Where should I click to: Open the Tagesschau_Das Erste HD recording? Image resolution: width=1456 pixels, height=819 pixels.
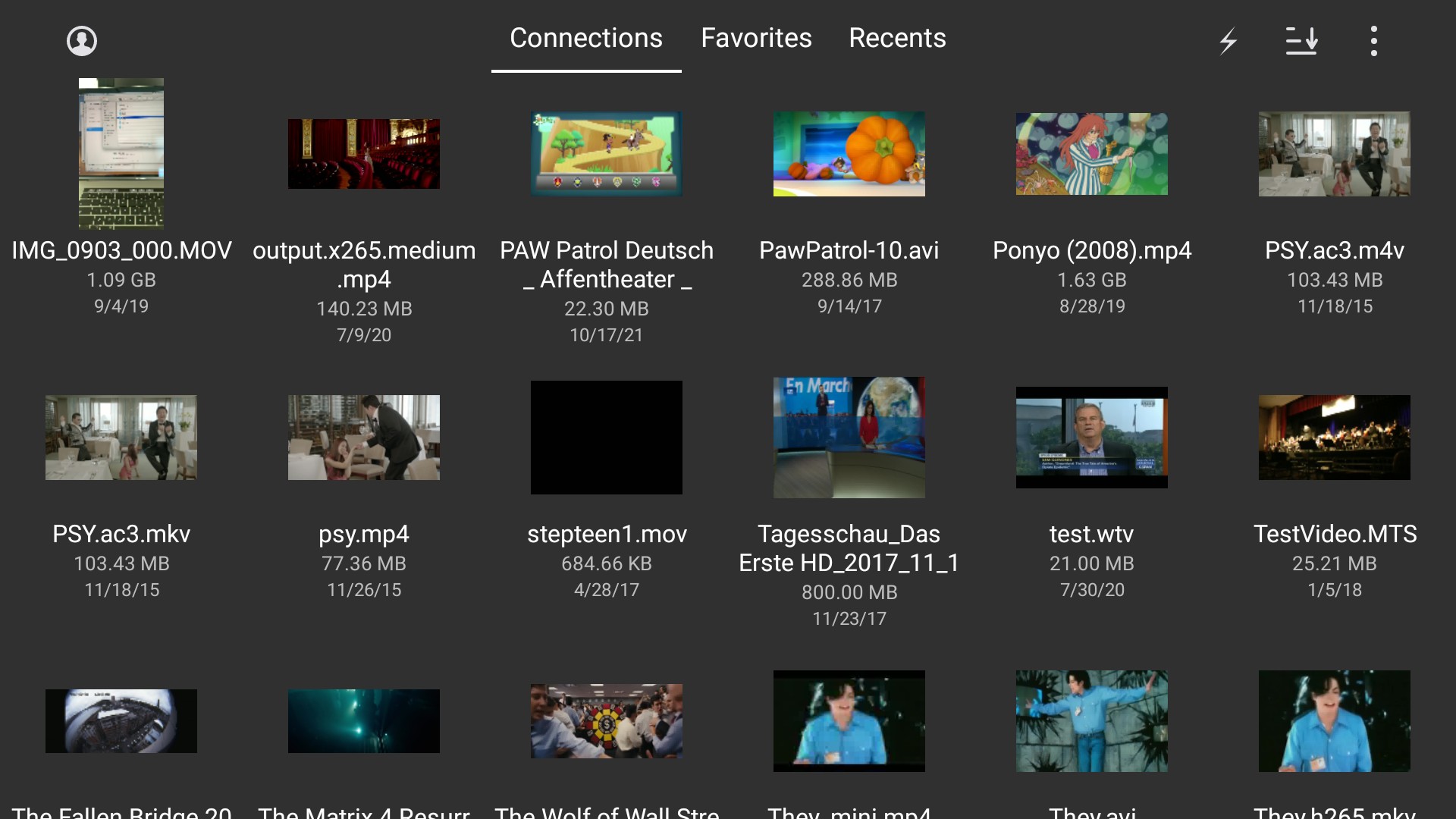[849, 437]
